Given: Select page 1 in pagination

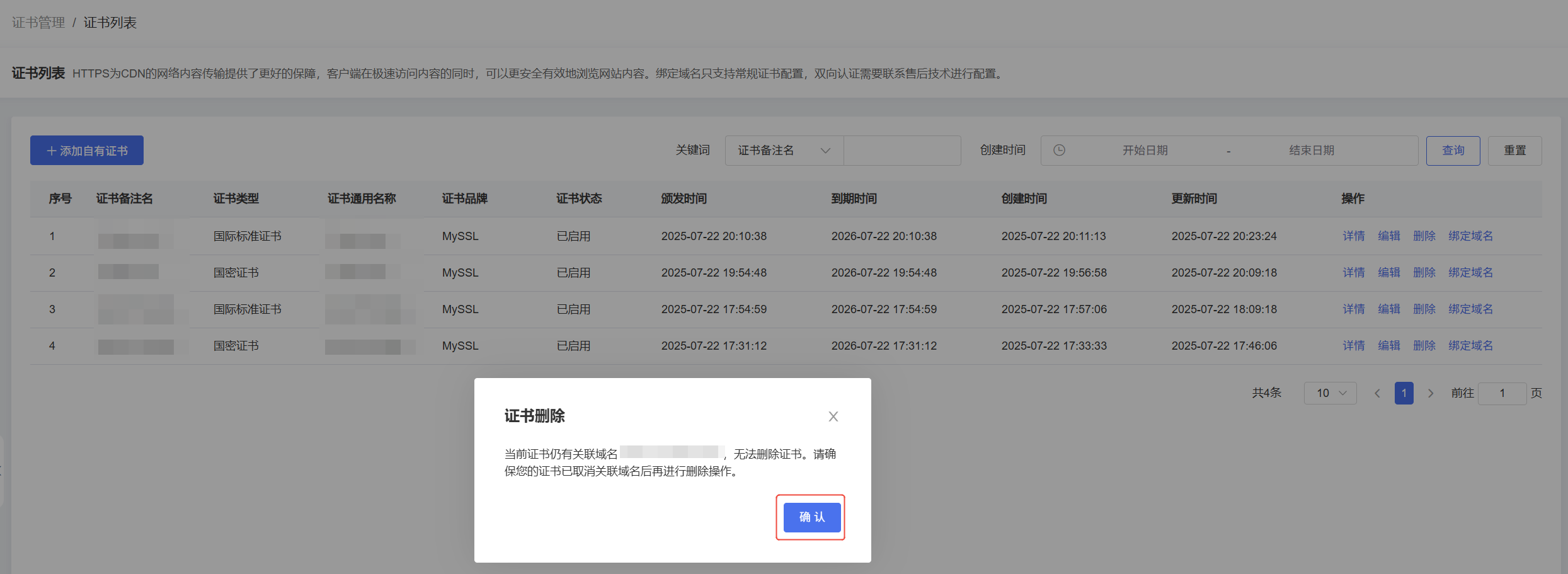Looking at the screenshot, I should [1404, 393].
